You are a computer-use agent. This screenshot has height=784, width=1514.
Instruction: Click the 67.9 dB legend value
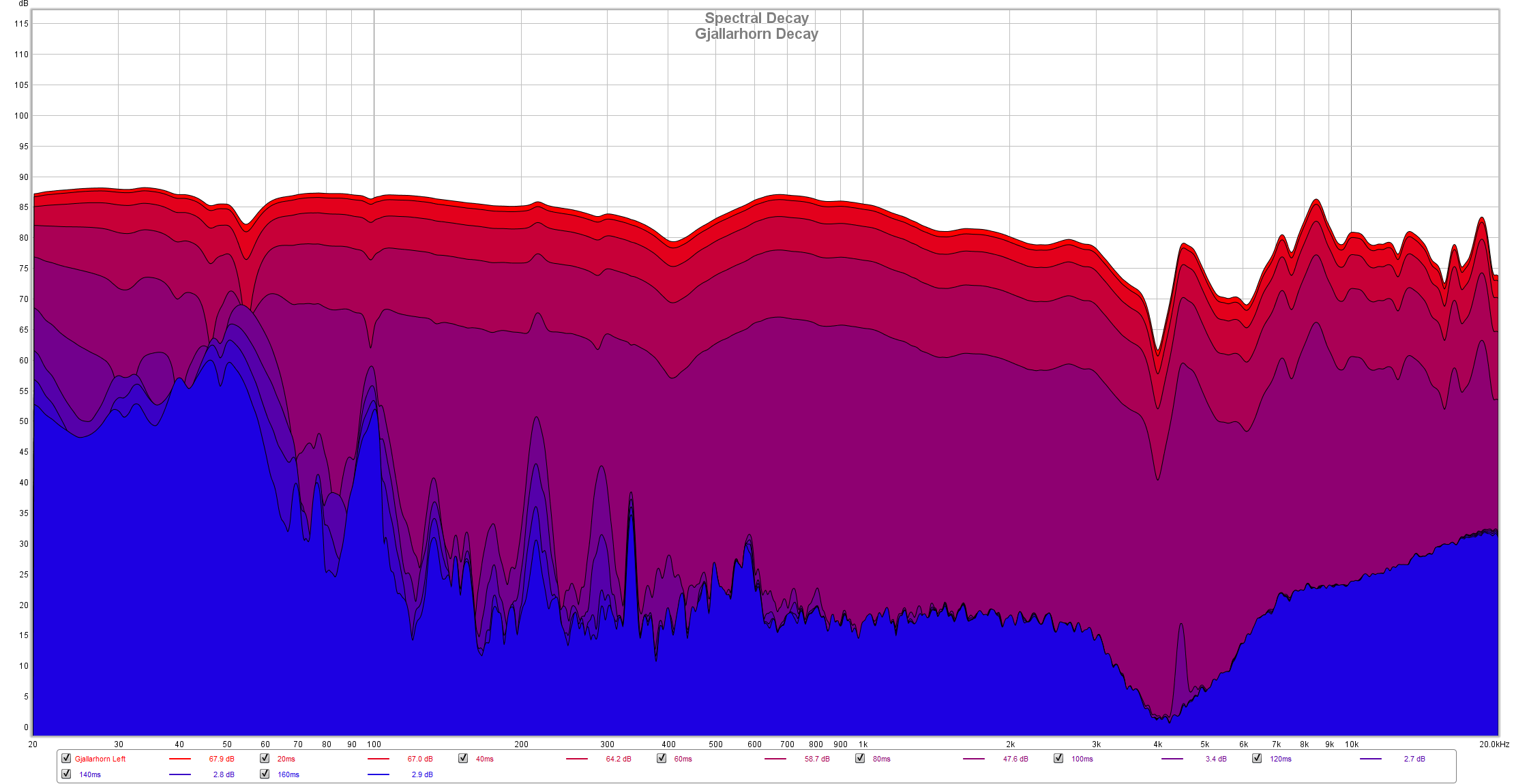pyautogui.click(x=222, y=759)
